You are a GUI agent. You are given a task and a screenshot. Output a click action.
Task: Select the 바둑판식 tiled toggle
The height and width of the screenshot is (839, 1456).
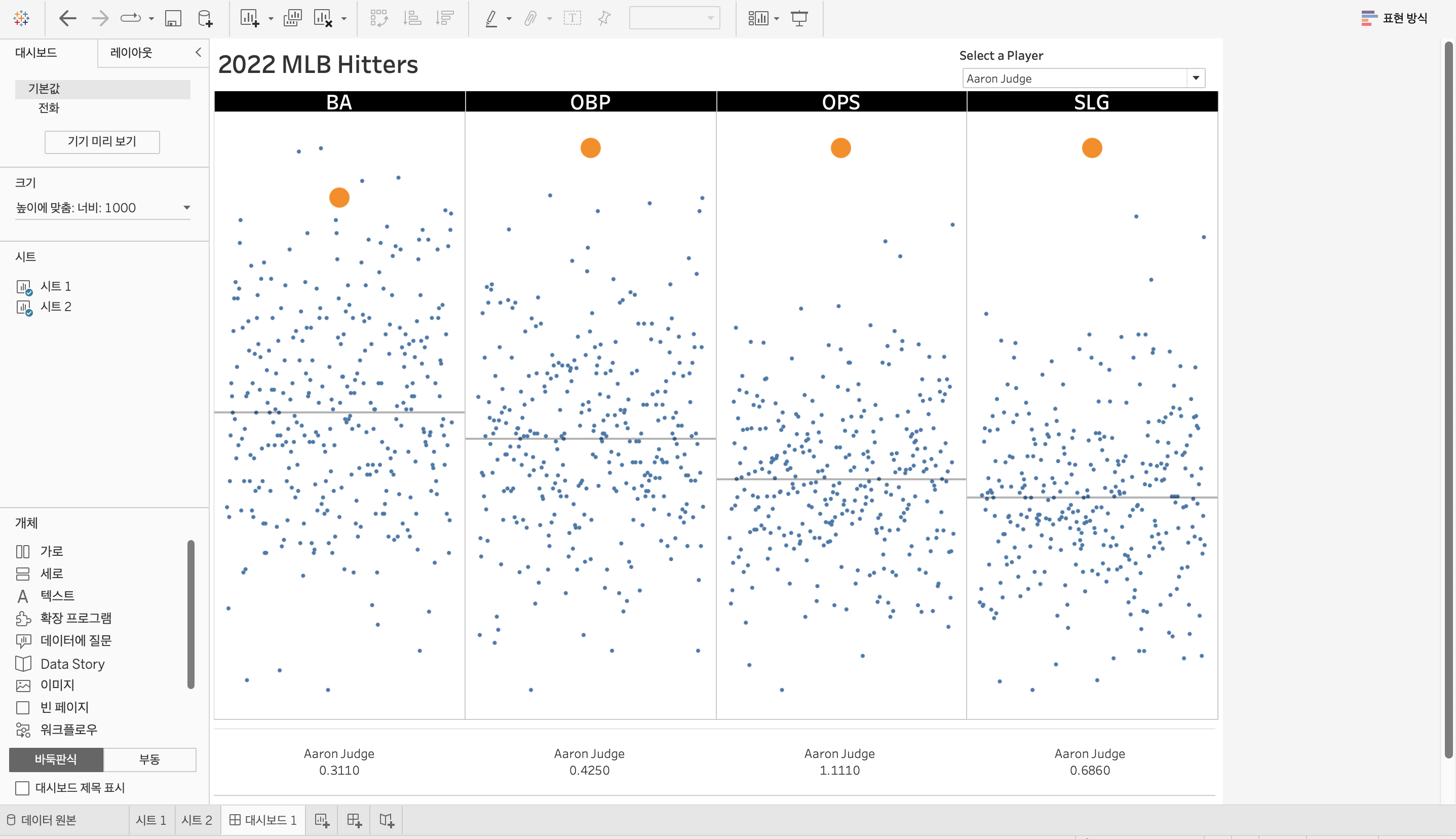point(56,759)
